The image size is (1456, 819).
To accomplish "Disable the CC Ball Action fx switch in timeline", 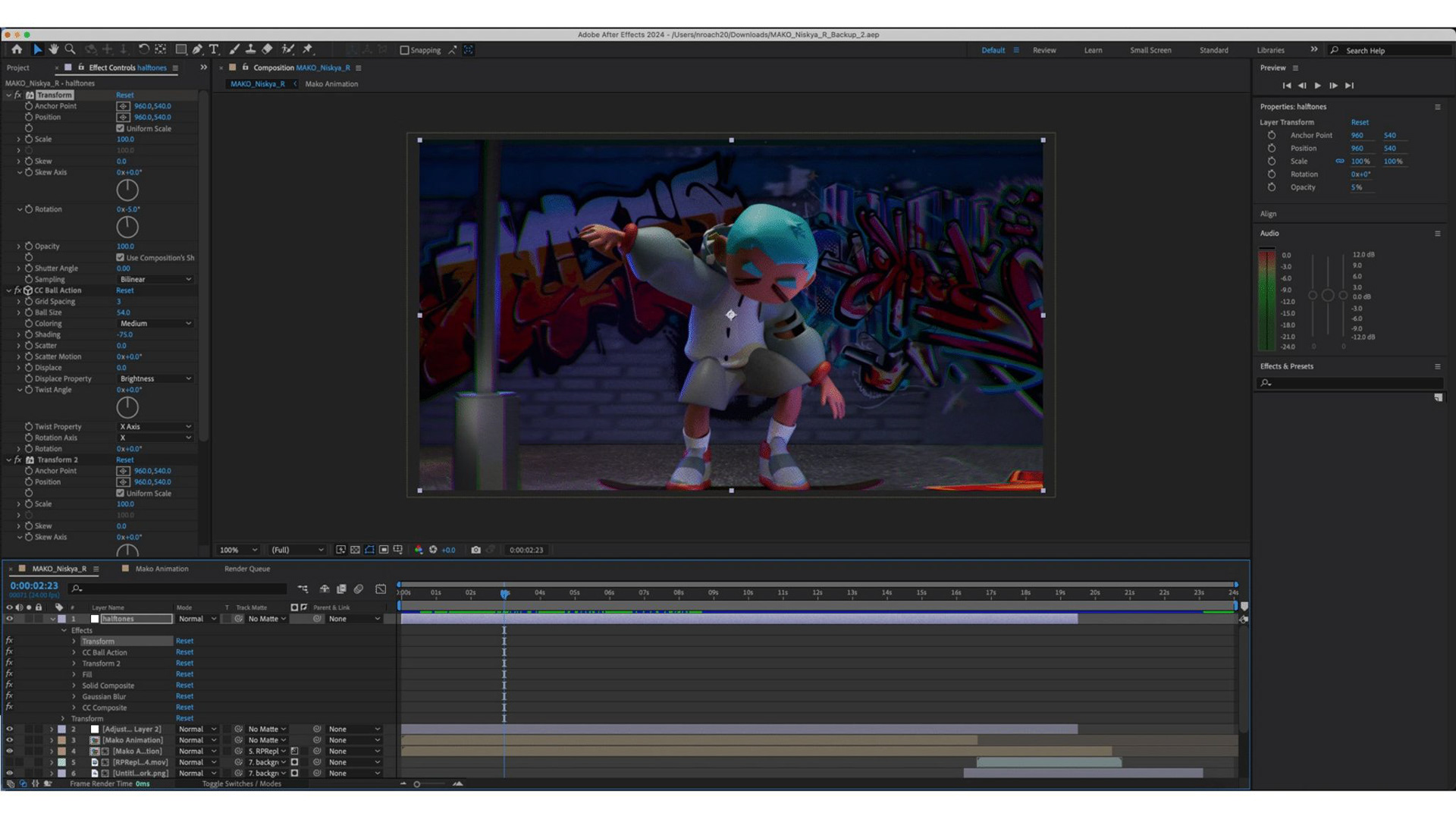I will pyautogui.click(x=9, y=652).
